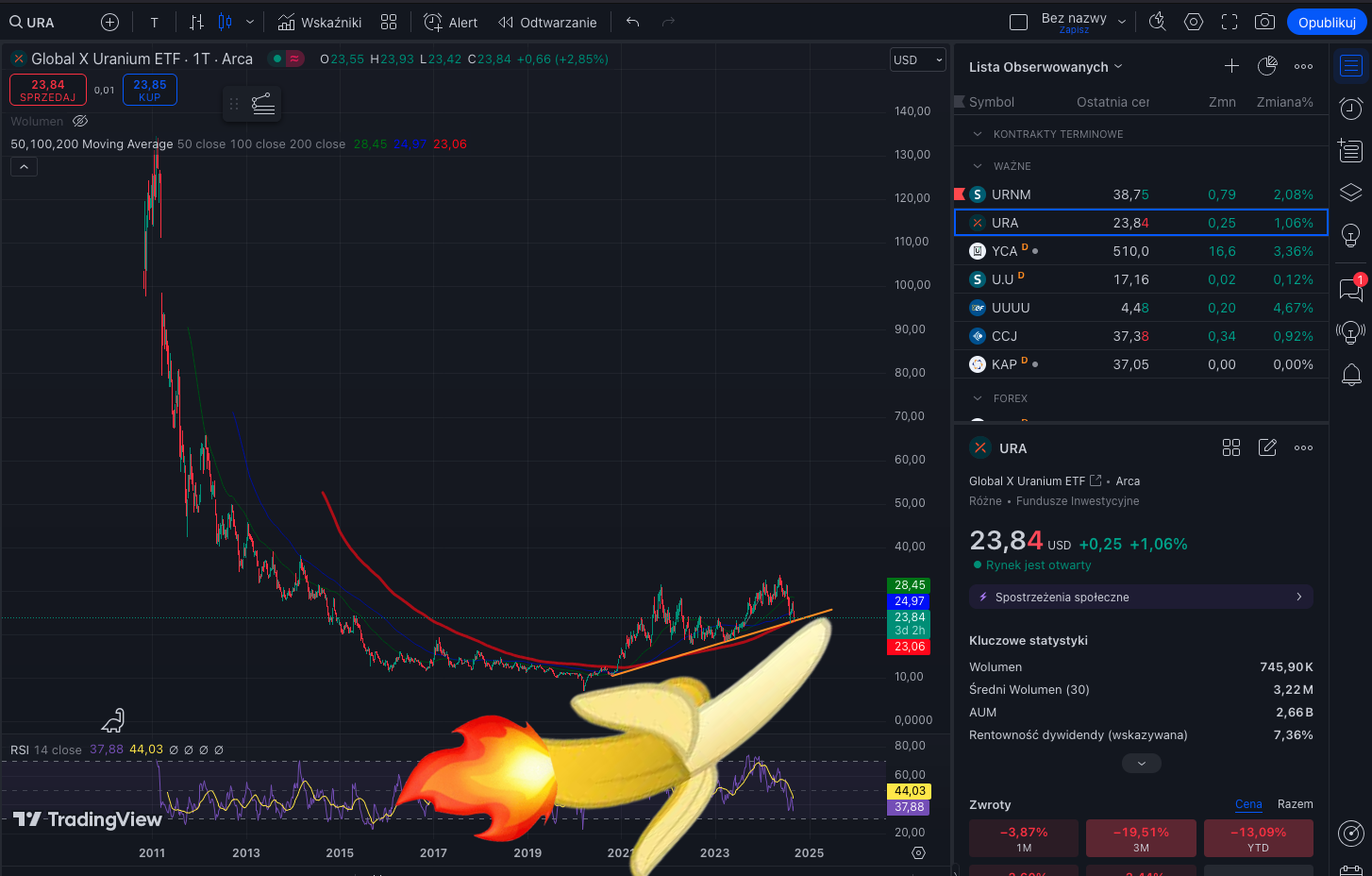Select the trend line drawing tool
The image size is (1372, 876).
point(263,104)
